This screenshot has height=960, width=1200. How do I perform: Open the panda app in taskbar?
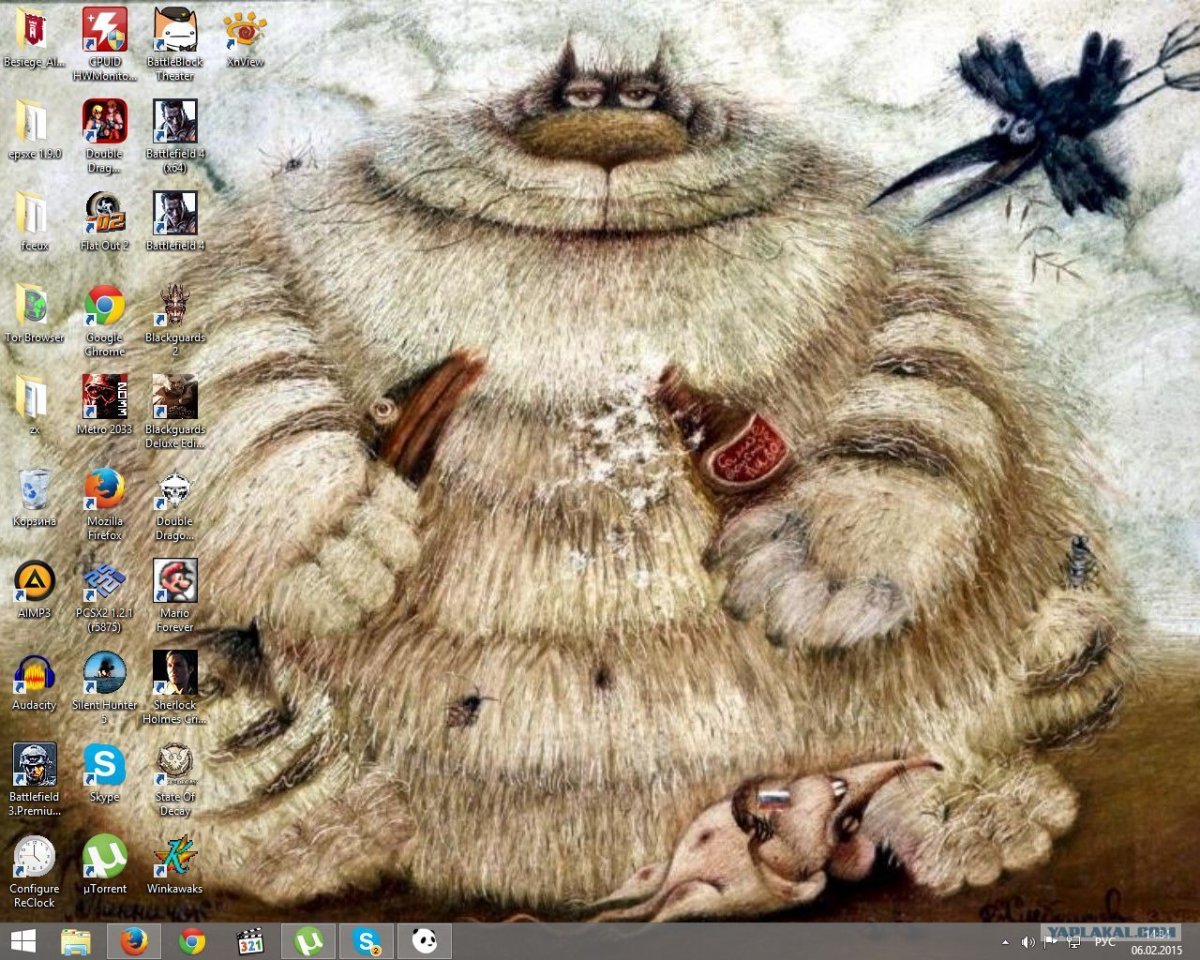(425, 941)
